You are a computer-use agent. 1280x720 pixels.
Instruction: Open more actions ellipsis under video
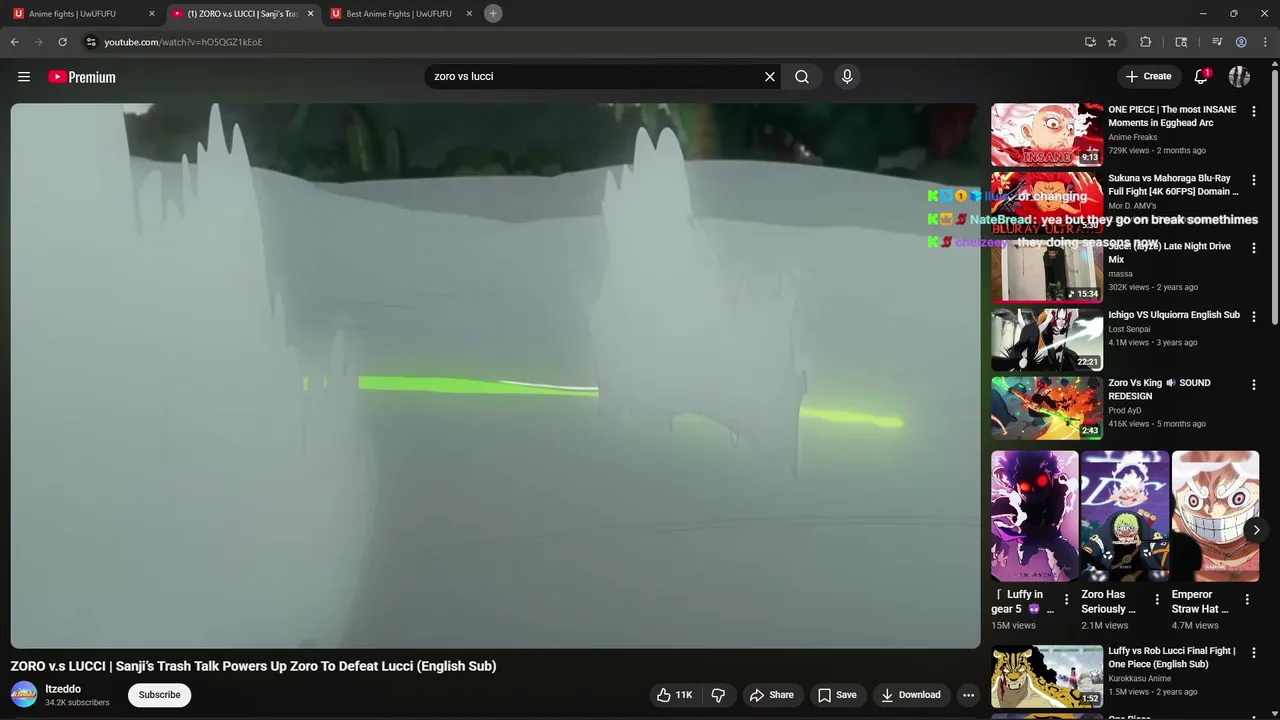click(968, 695)
